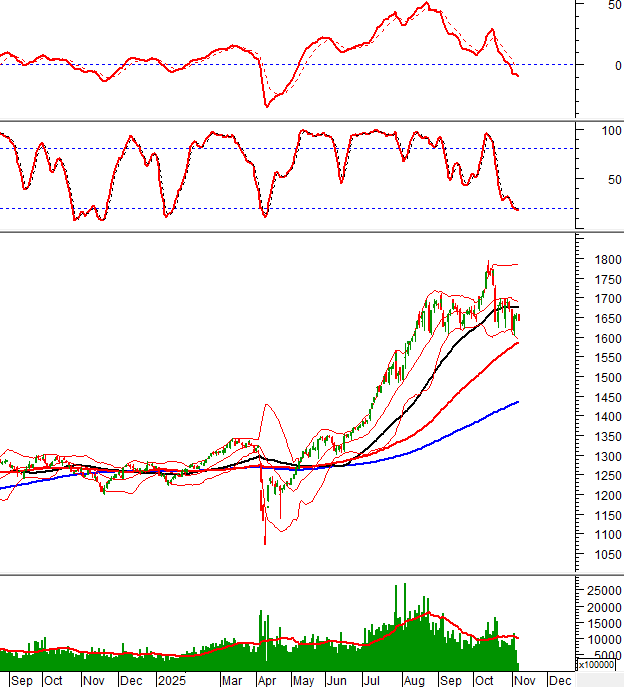Click the 0 level label on top indicator
Viewport: 624px width, 687px height.
pos(603,66)
